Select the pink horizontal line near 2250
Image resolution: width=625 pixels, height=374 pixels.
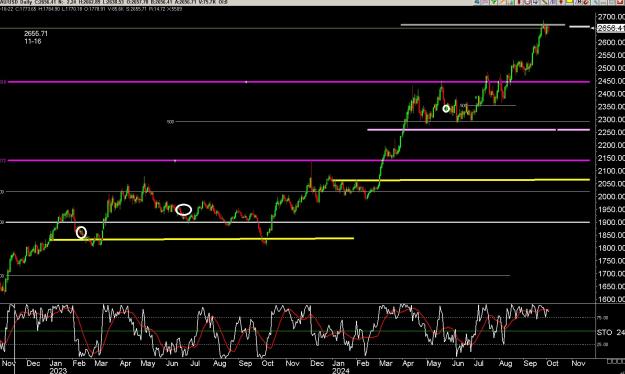pos(478,130)
